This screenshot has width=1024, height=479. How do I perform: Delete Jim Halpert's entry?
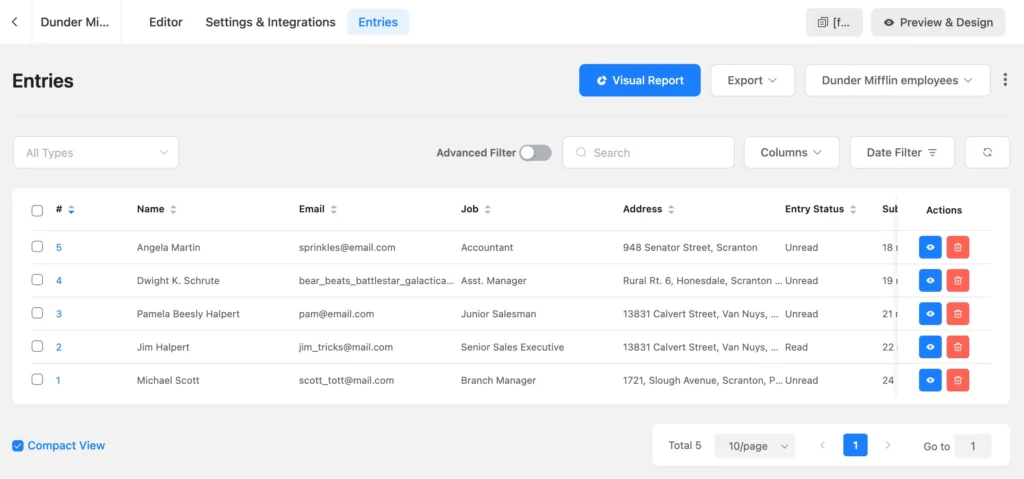click(x=958, y=347)
